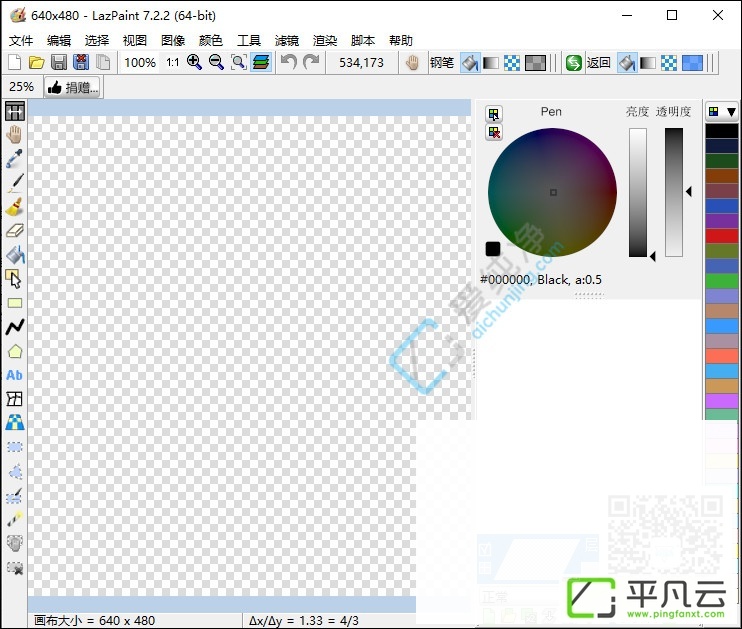The height and width of the screenshot is (629, 742).
Task: Save the image with the floppy disk icon
Action: tap(59, 62)
